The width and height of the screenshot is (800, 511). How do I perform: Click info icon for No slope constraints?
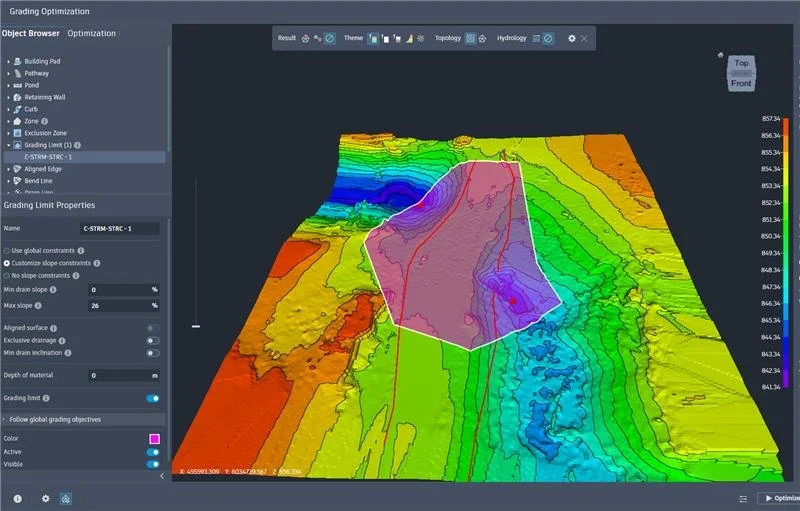[76, 276]
